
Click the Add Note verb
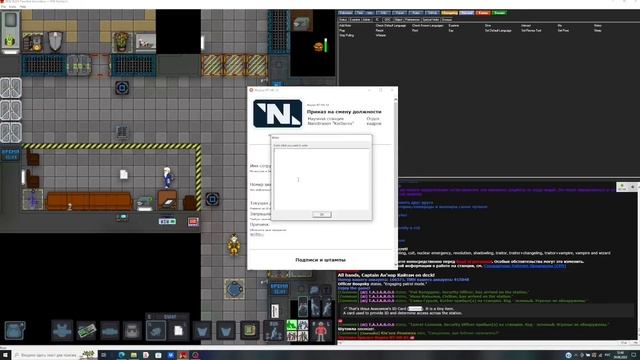[345, 25]
